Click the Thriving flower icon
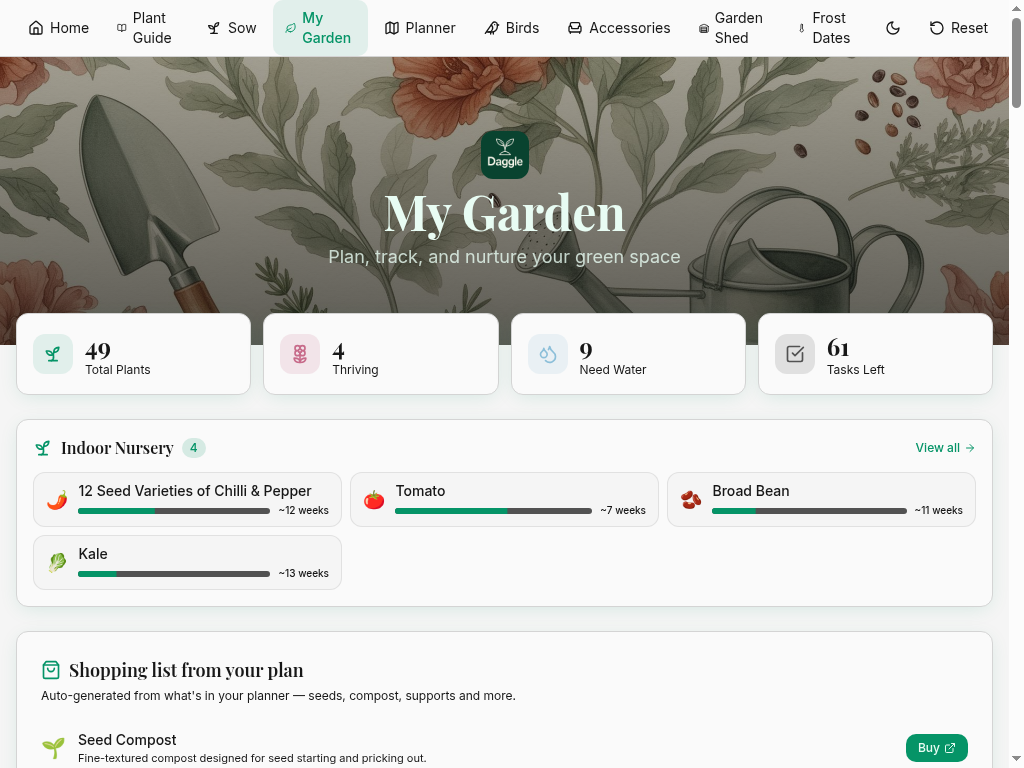This screenshot has height=768, width=1024. point(300,354)
